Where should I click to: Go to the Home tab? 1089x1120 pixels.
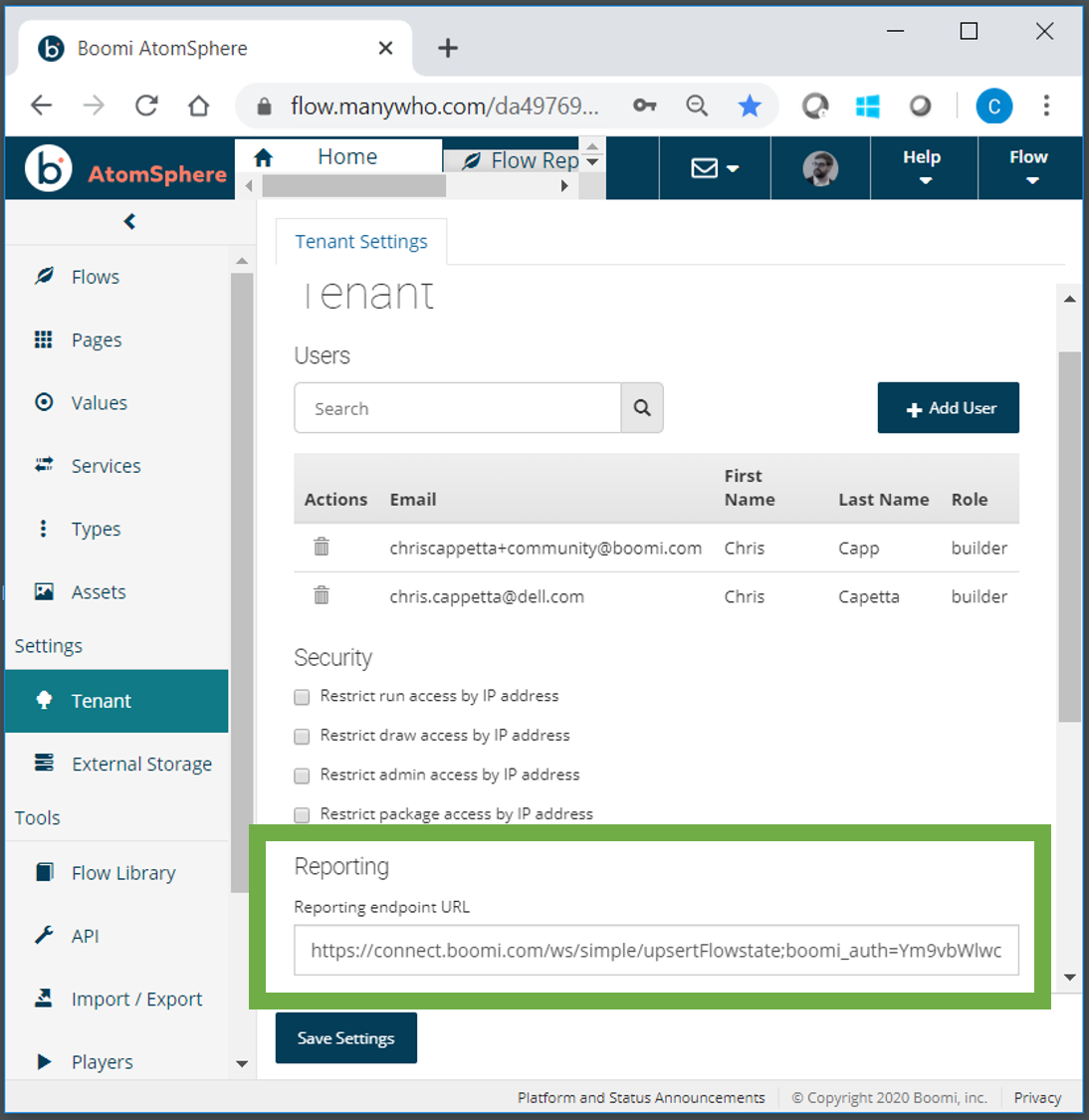[346, 156]
